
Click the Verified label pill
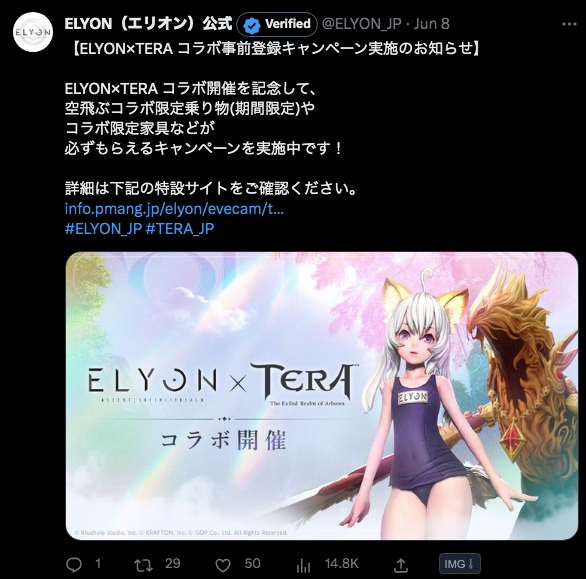click(x=277, y=24)
